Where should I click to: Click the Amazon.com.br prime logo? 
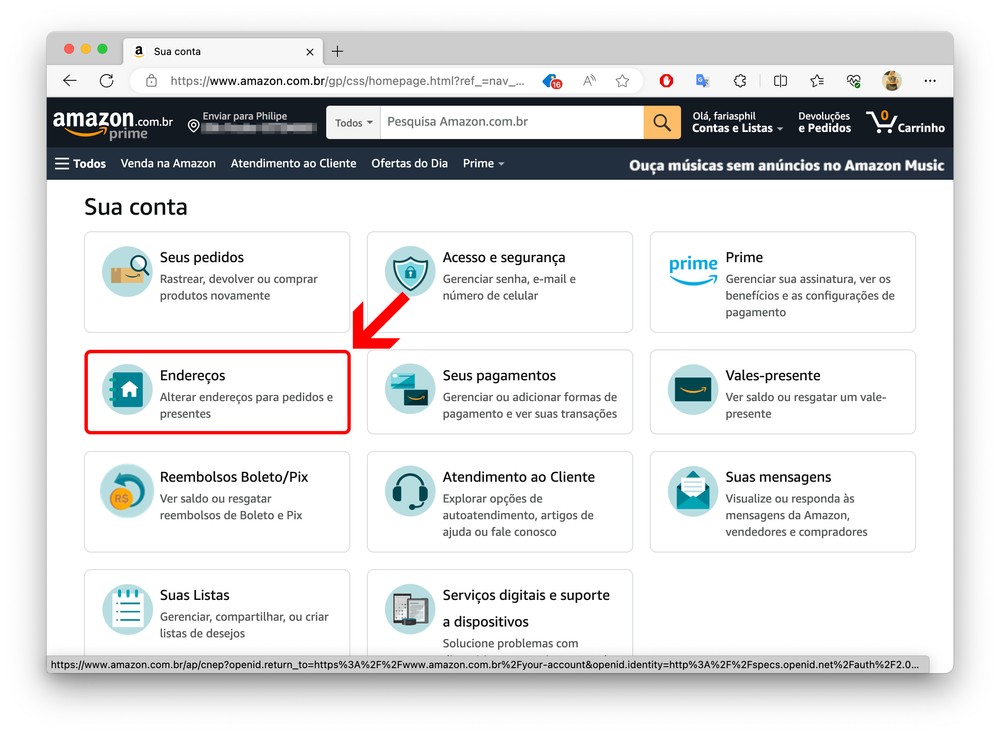pos(113,124)
